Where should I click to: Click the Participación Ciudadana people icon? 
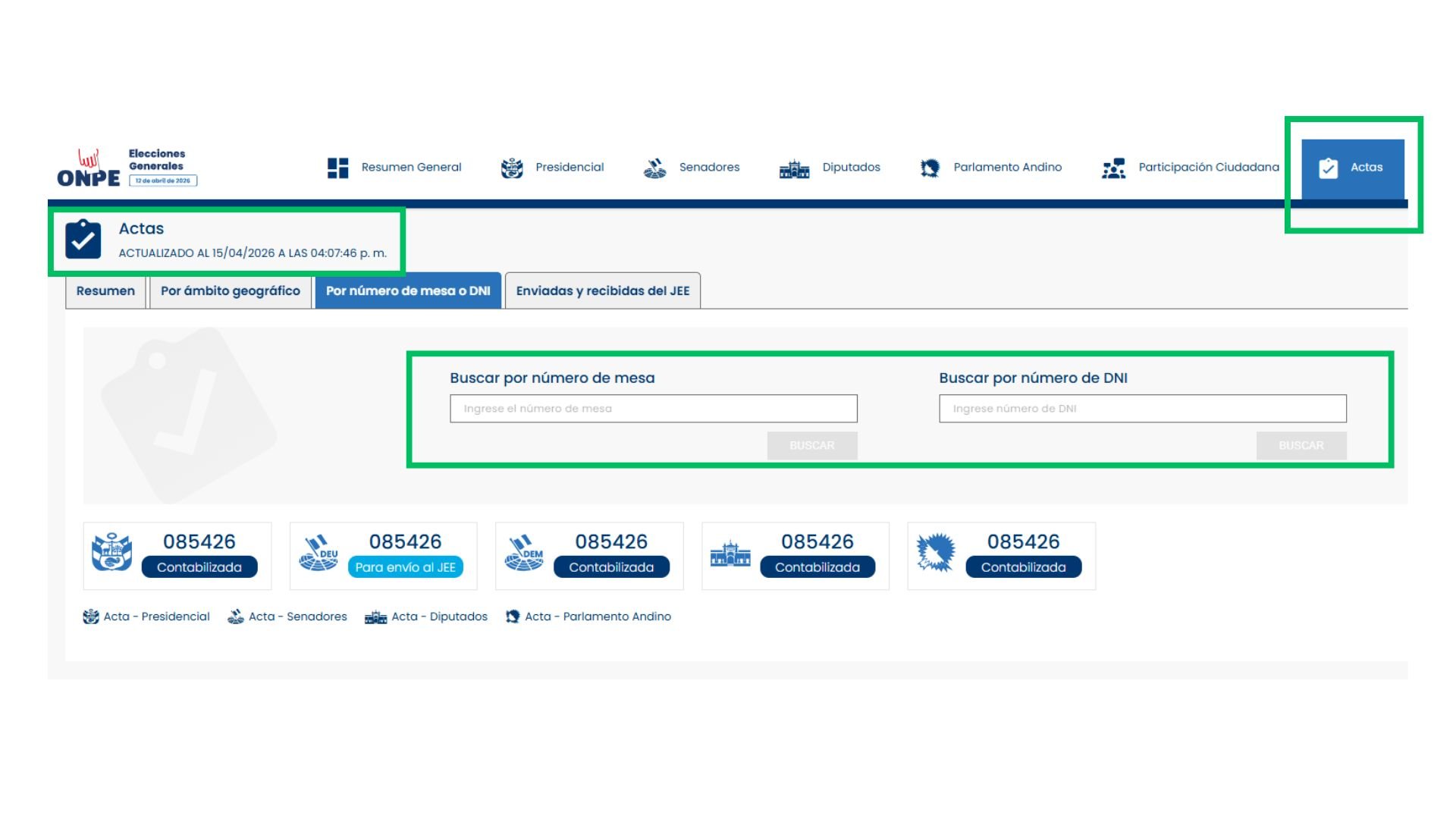(x=1113, y=168)
